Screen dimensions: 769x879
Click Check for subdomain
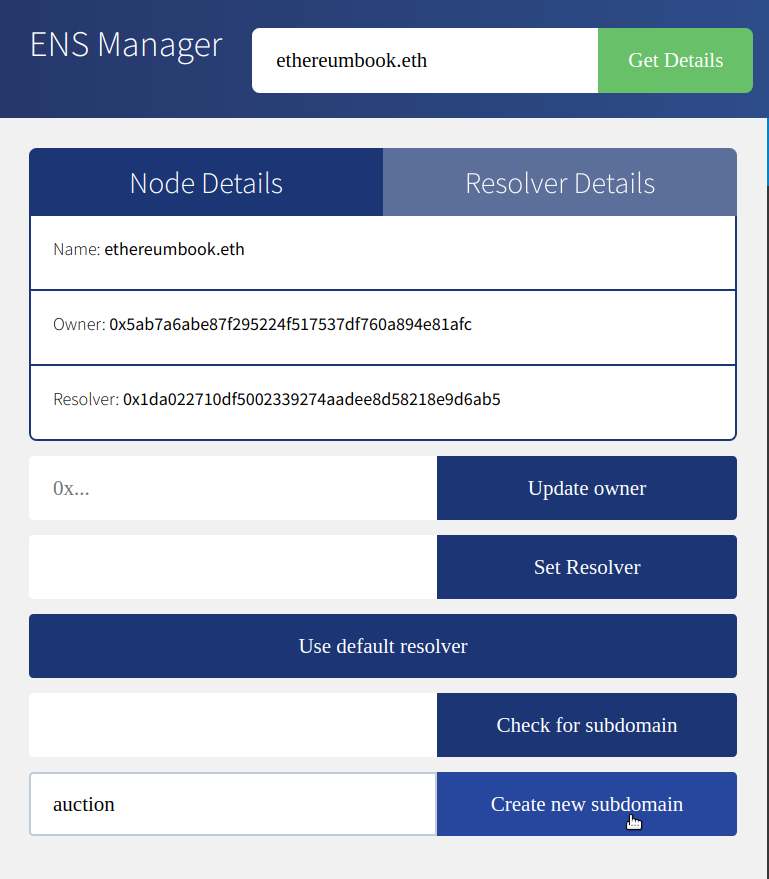586,725
